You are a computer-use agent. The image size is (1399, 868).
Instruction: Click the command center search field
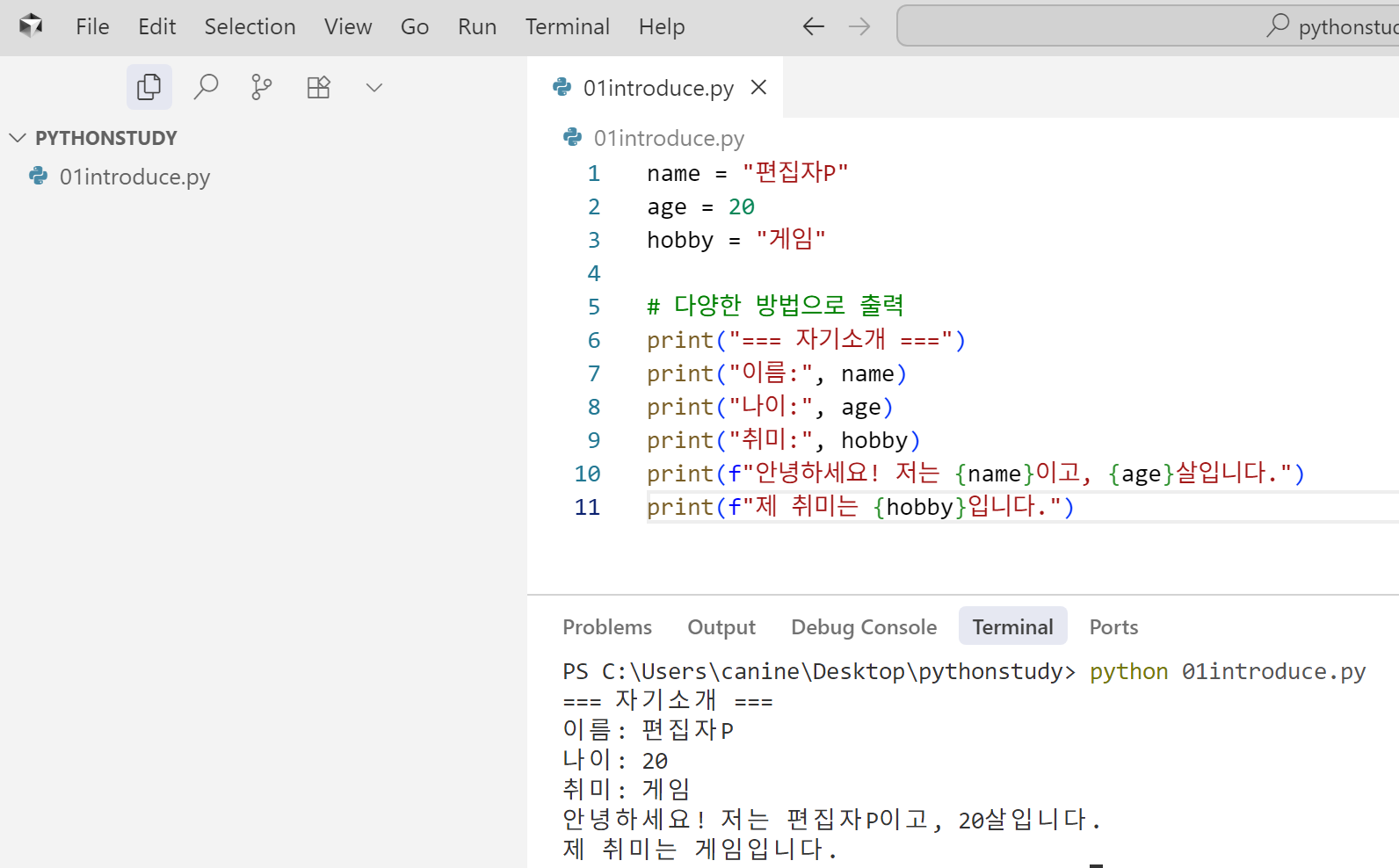(1148, 25)
